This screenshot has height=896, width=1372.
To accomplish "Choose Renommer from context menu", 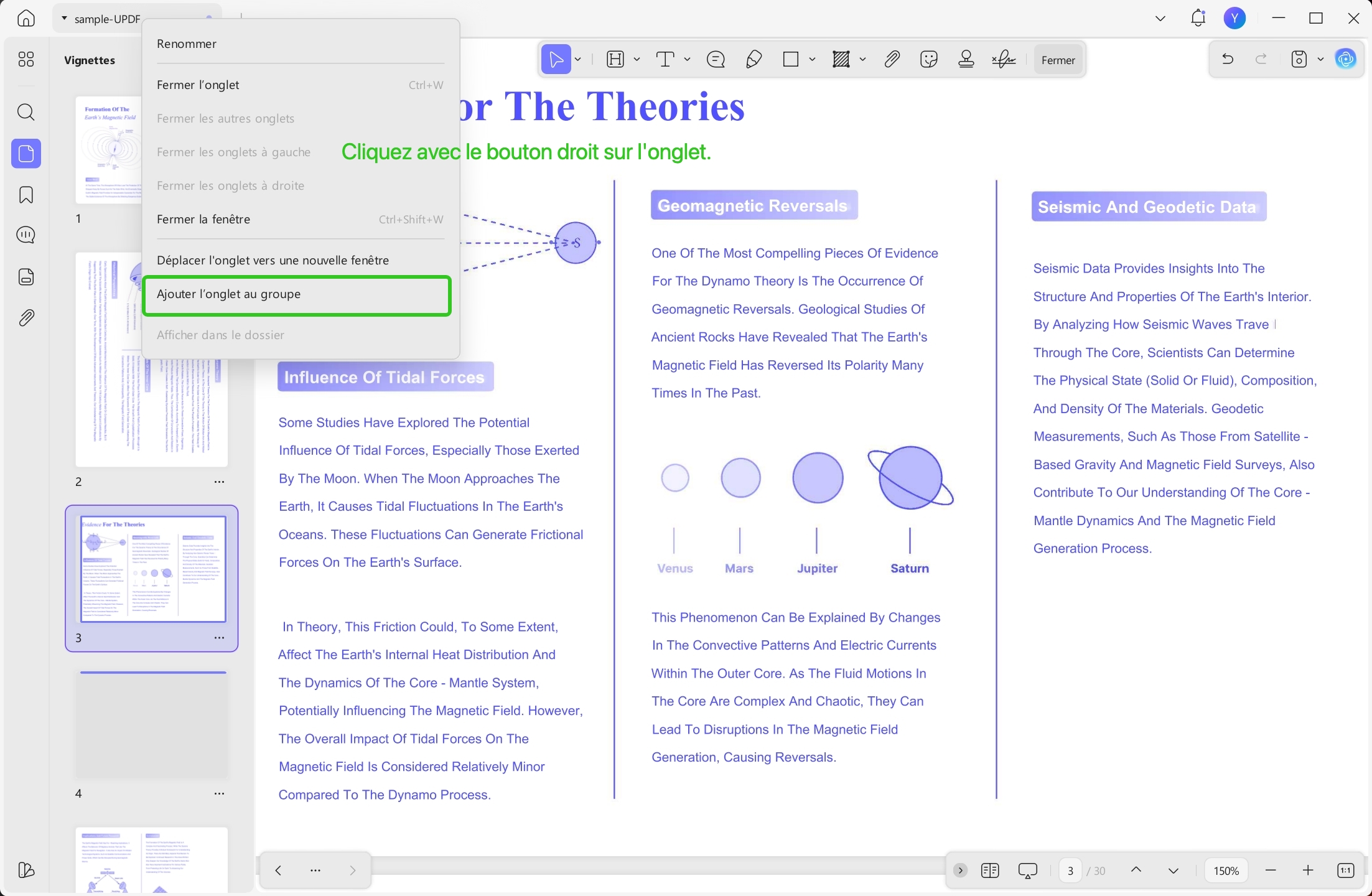I will pyautogui.click(x=301, y=44).
